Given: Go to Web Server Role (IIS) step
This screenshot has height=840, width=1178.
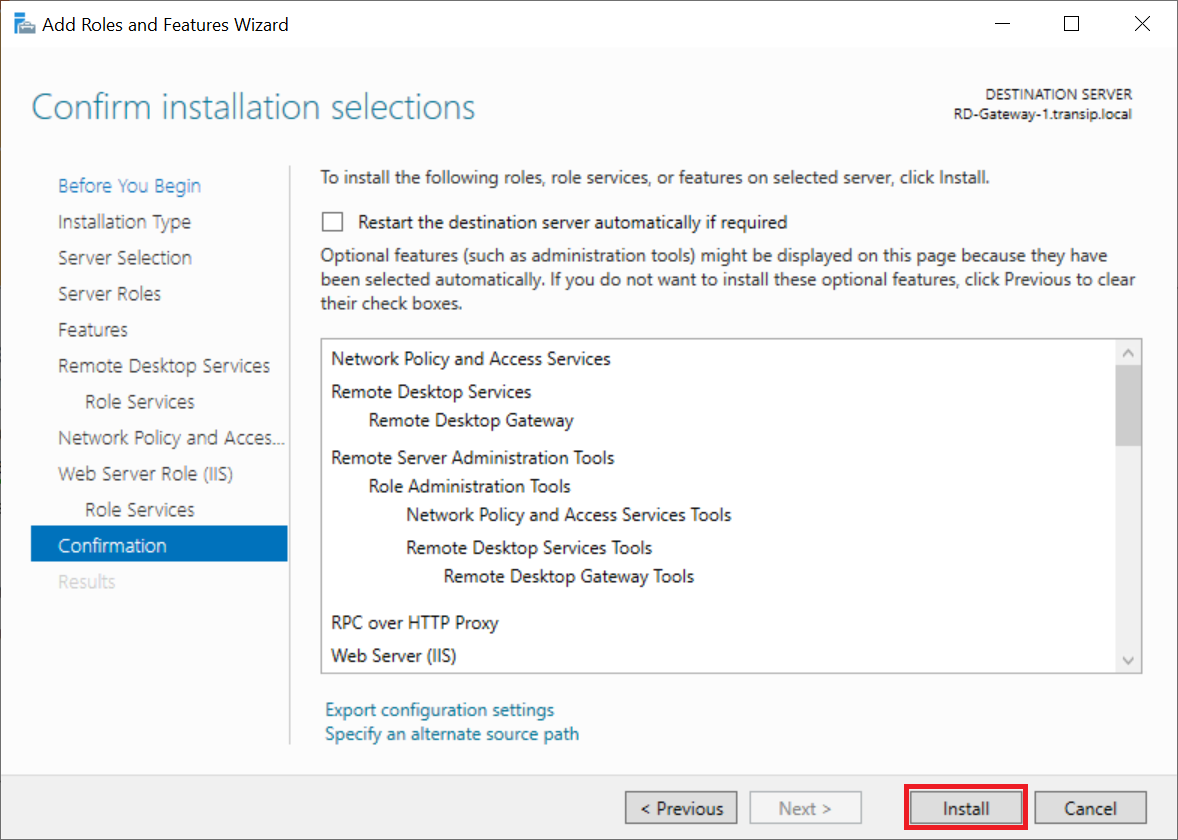Looking at the screenshot, I should coord(146,474).
